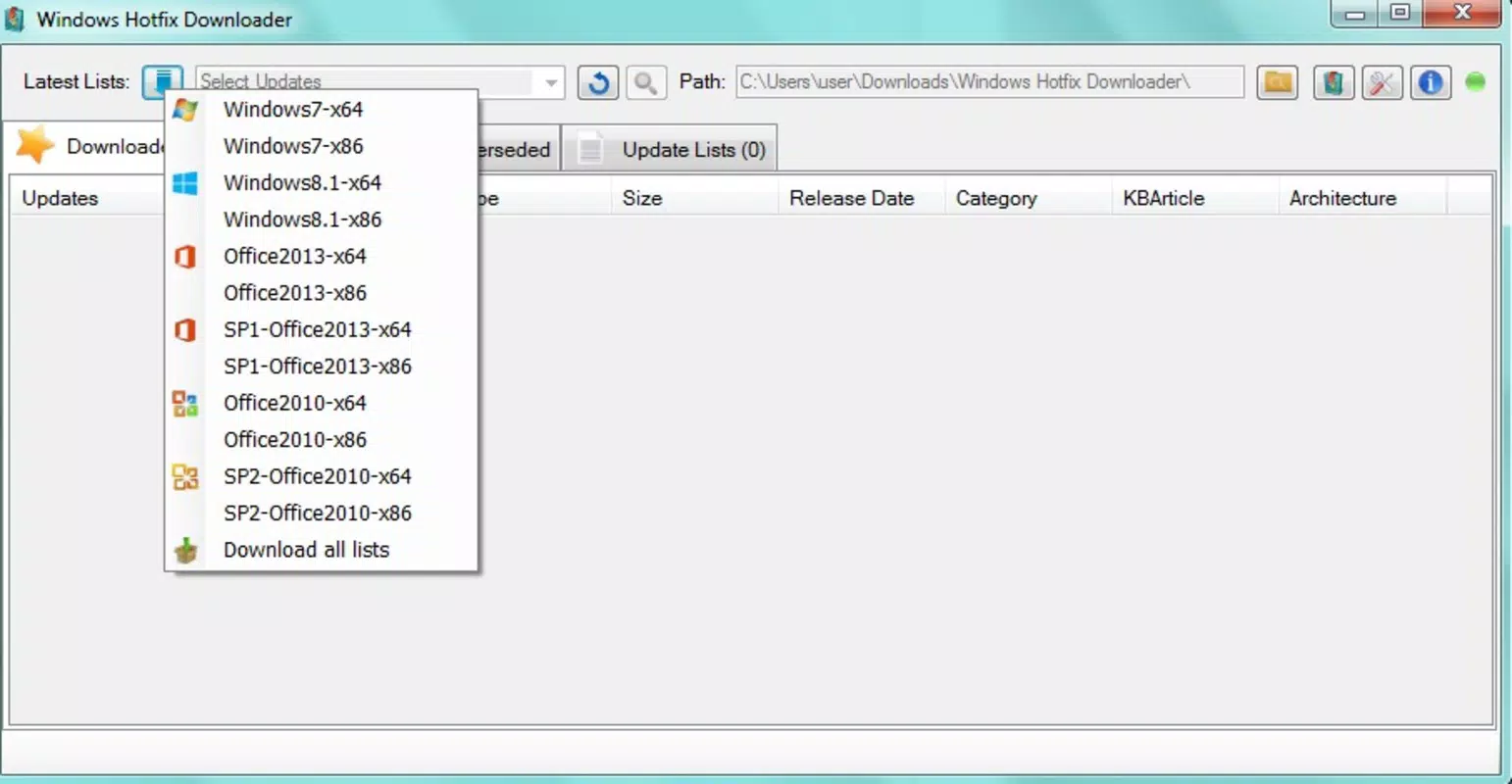Sort by the KBArticle column header
The image size is (1512, 784).
[1194, 198]
